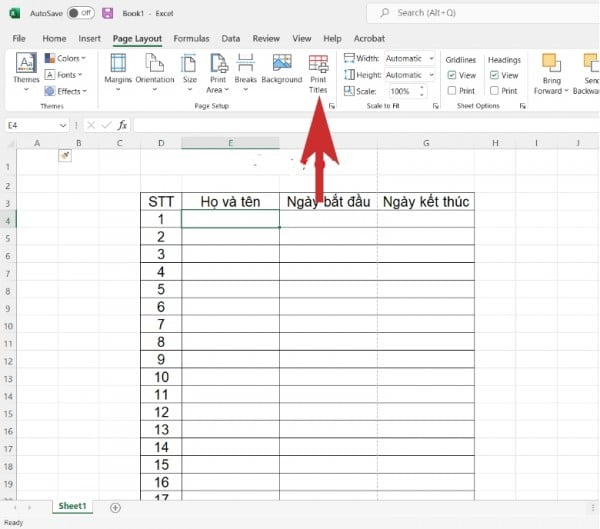Switch to the Insert tab

(90, 39)
